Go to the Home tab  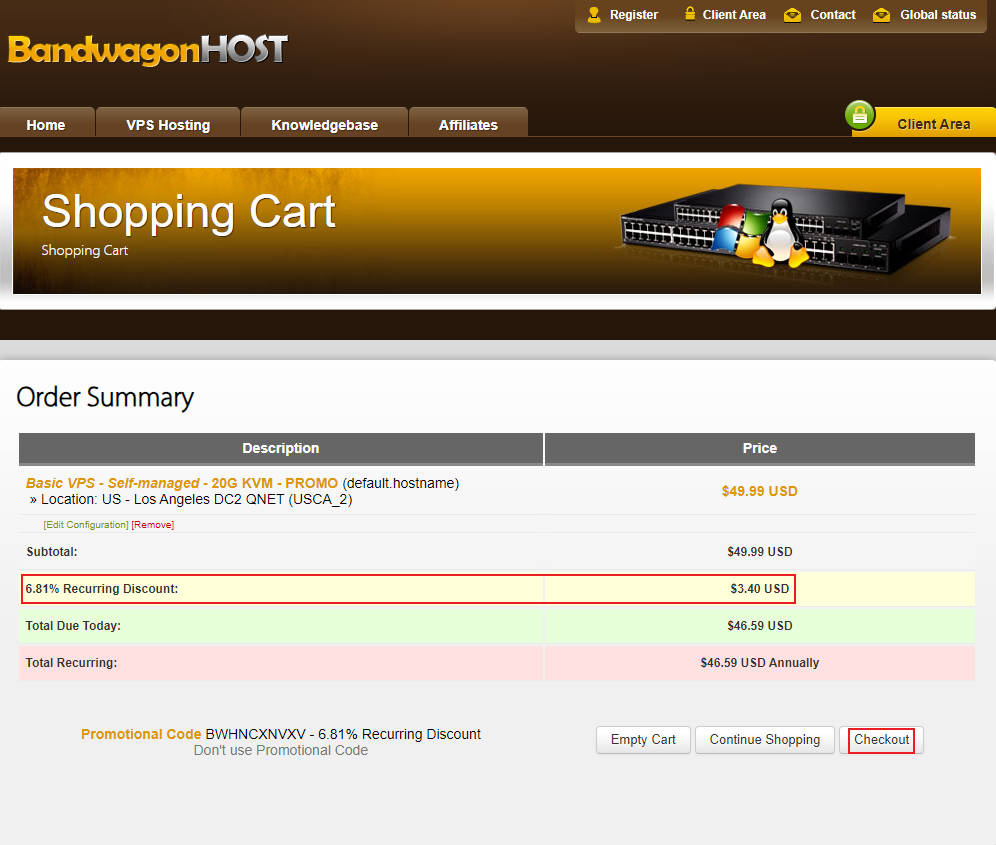[46, 125]
